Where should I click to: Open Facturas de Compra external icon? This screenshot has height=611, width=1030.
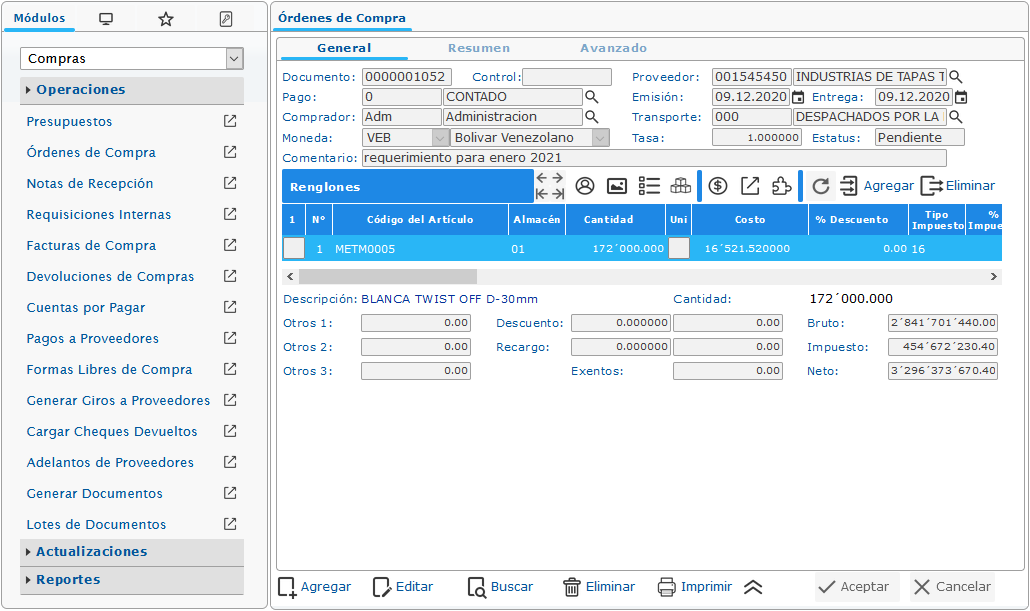(230, 245)
